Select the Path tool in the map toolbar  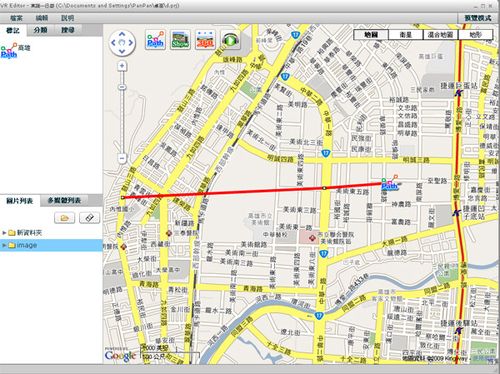click(x=155, y=40)
